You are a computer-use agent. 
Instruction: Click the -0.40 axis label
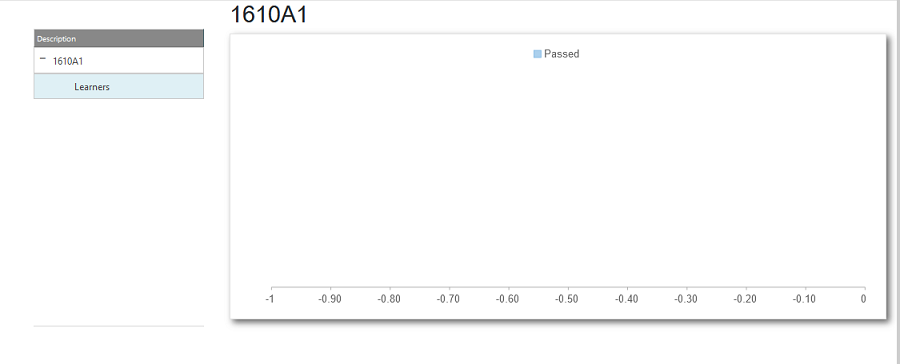[x=627, y=299]
